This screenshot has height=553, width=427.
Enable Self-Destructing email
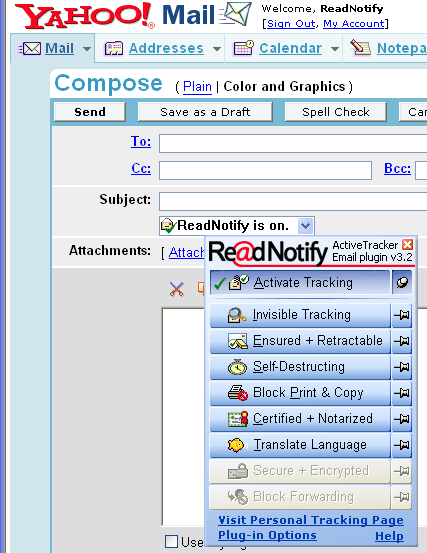300,367
